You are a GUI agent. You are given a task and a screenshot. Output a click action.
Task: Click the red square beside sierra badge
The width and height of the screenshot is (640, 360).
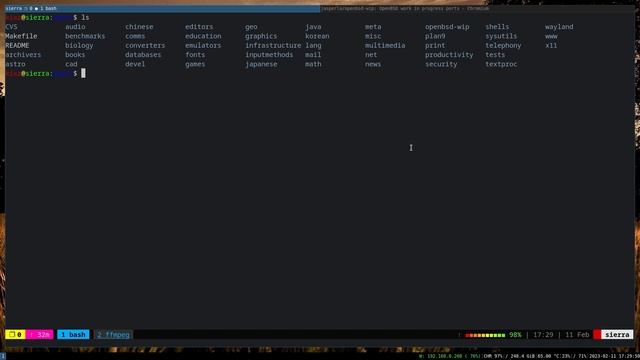click(597, 335)
